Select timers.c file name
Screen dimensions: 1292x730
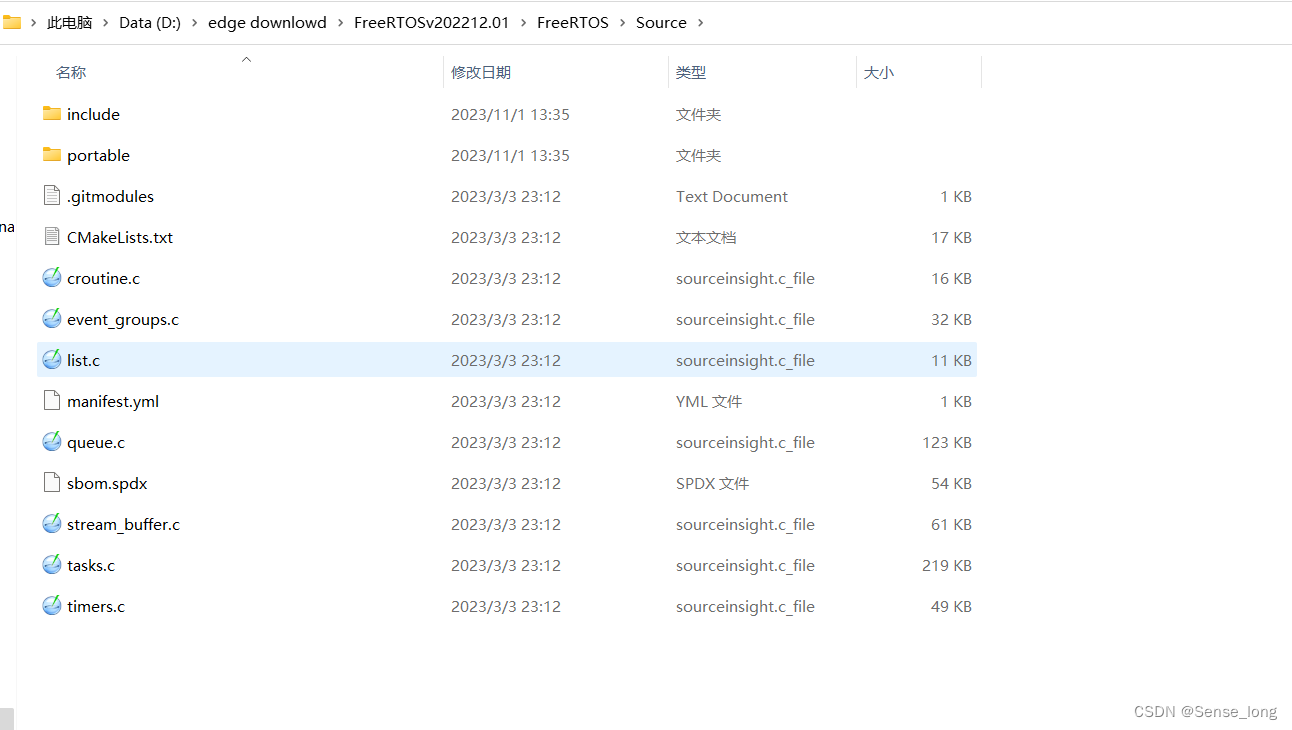(96, 606)
